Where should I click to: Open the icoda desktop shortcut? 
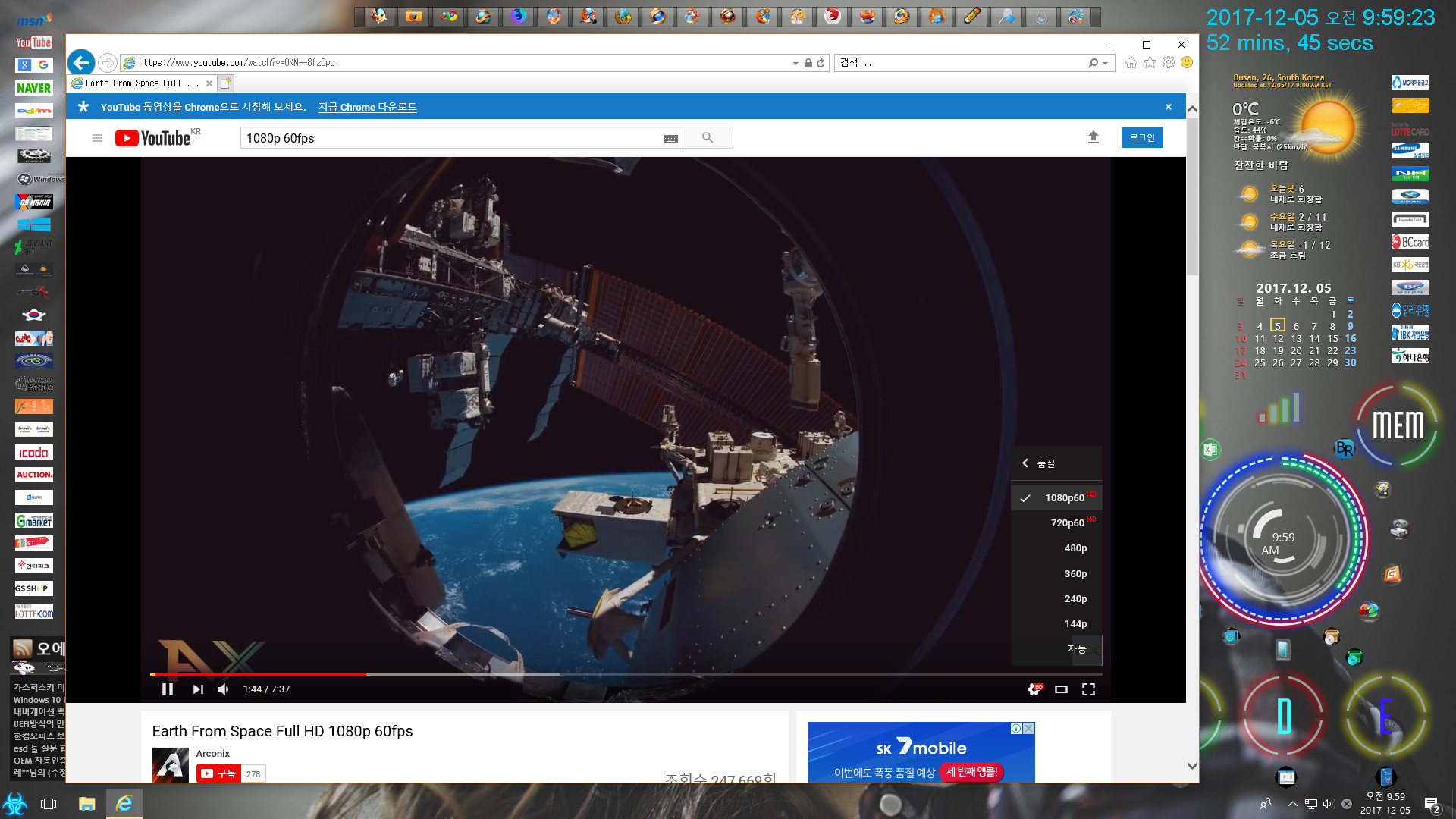pyautogui.click(x=34, y=453)
